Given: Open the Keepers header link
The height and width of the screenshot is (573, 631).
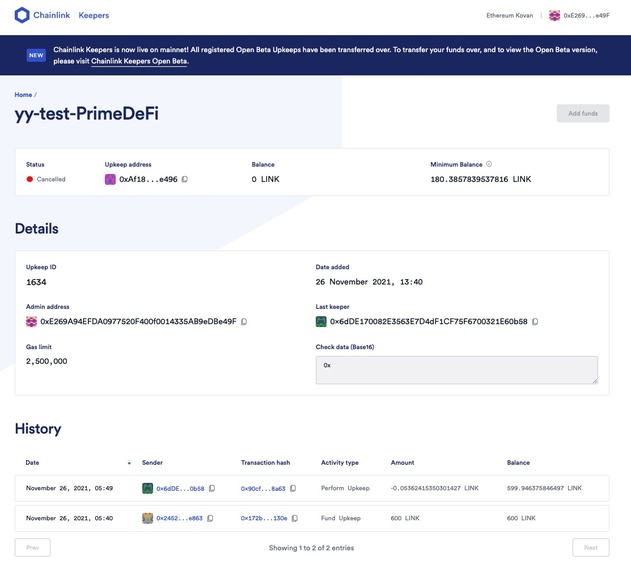Looking at the screenshot, I should pyautogui.click(x=94, y=15).
